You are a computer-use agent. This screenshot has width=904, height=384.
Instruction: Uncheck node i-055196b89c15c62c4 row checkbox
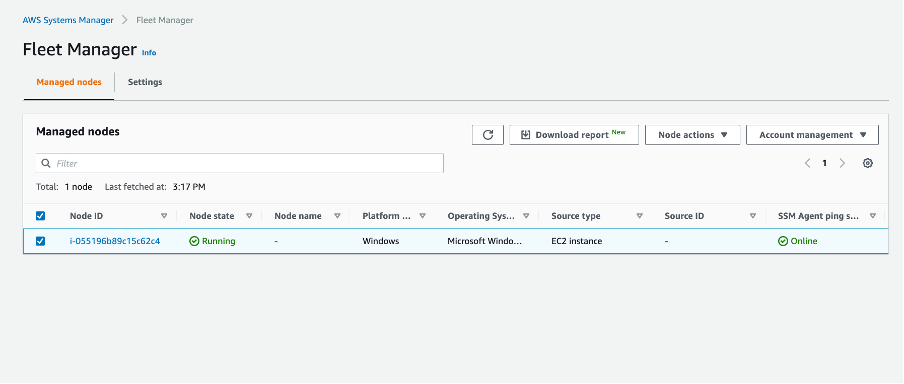(x=40, y=241)
